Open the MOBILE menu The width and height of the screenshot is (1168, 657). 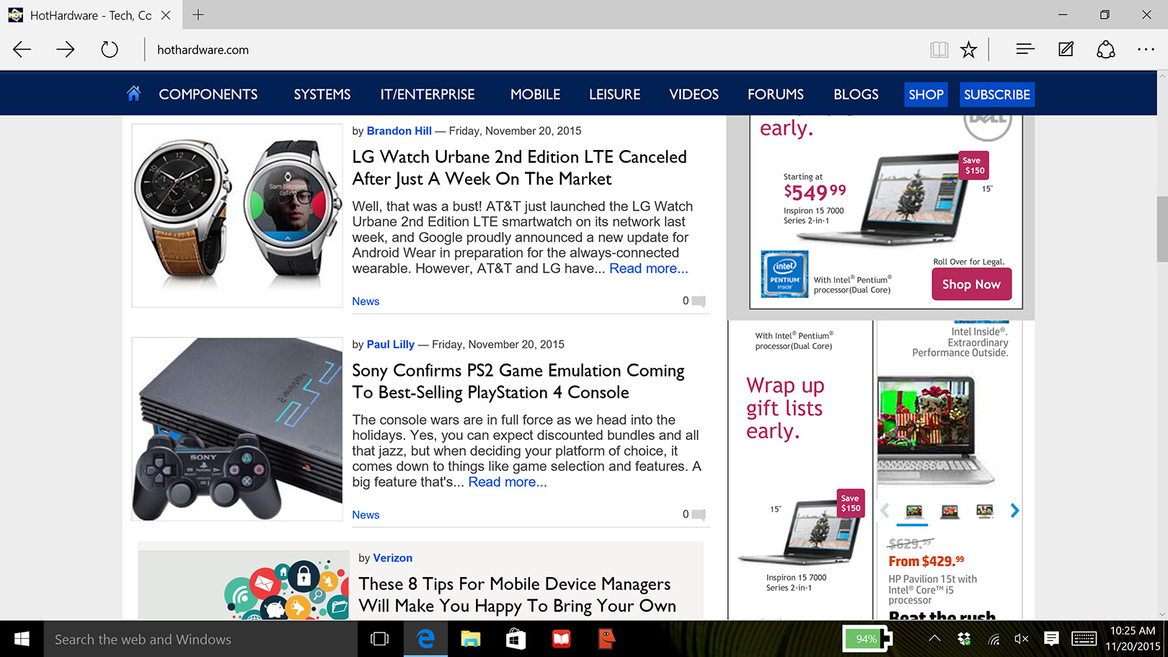(x=535, y=95)
